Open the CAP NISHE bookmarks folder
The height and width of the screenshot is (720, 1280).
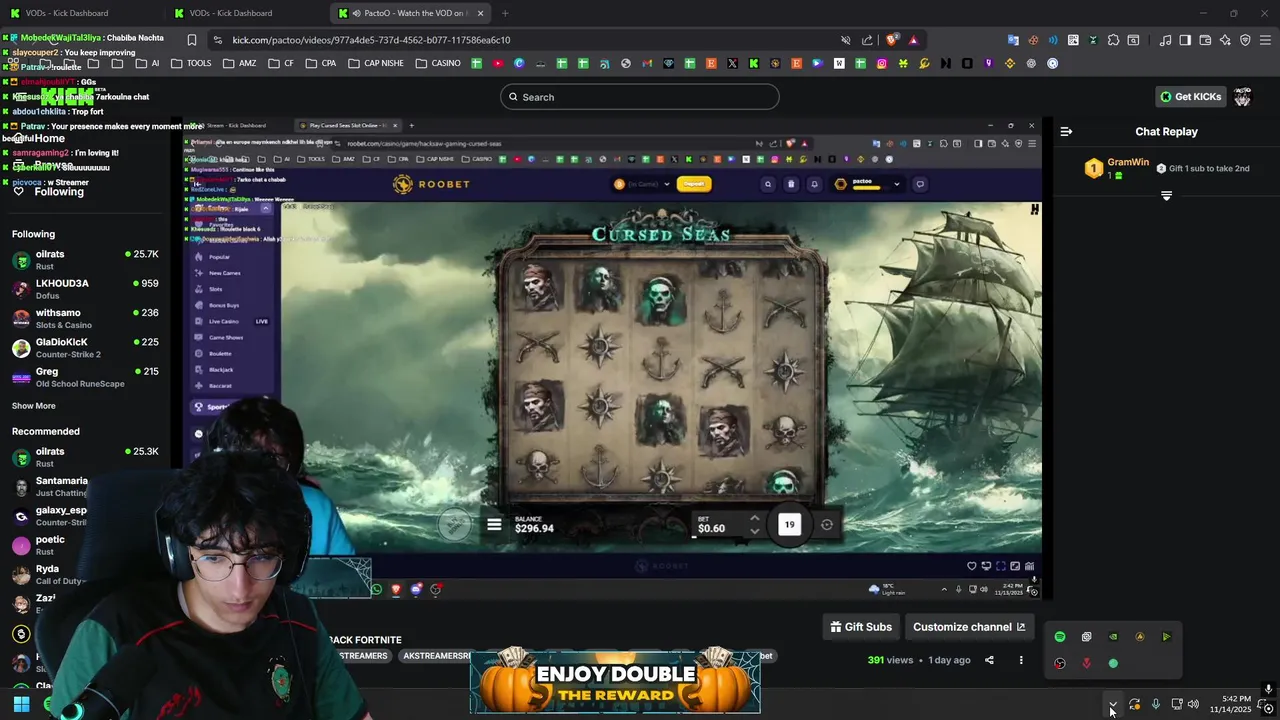(375, 63)
